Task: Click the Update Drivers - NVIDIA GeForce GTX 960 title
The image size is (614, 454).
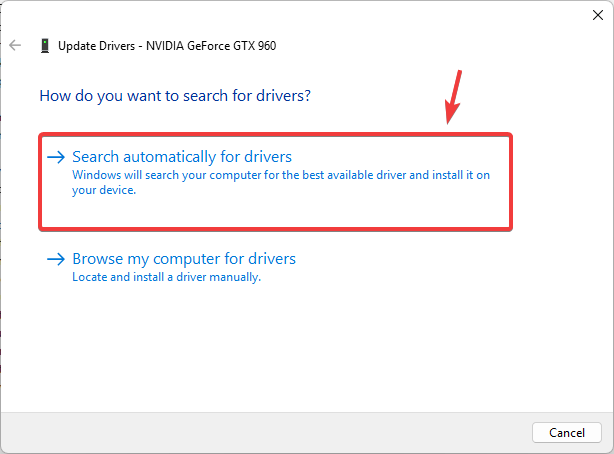Action: click(167, 46)
